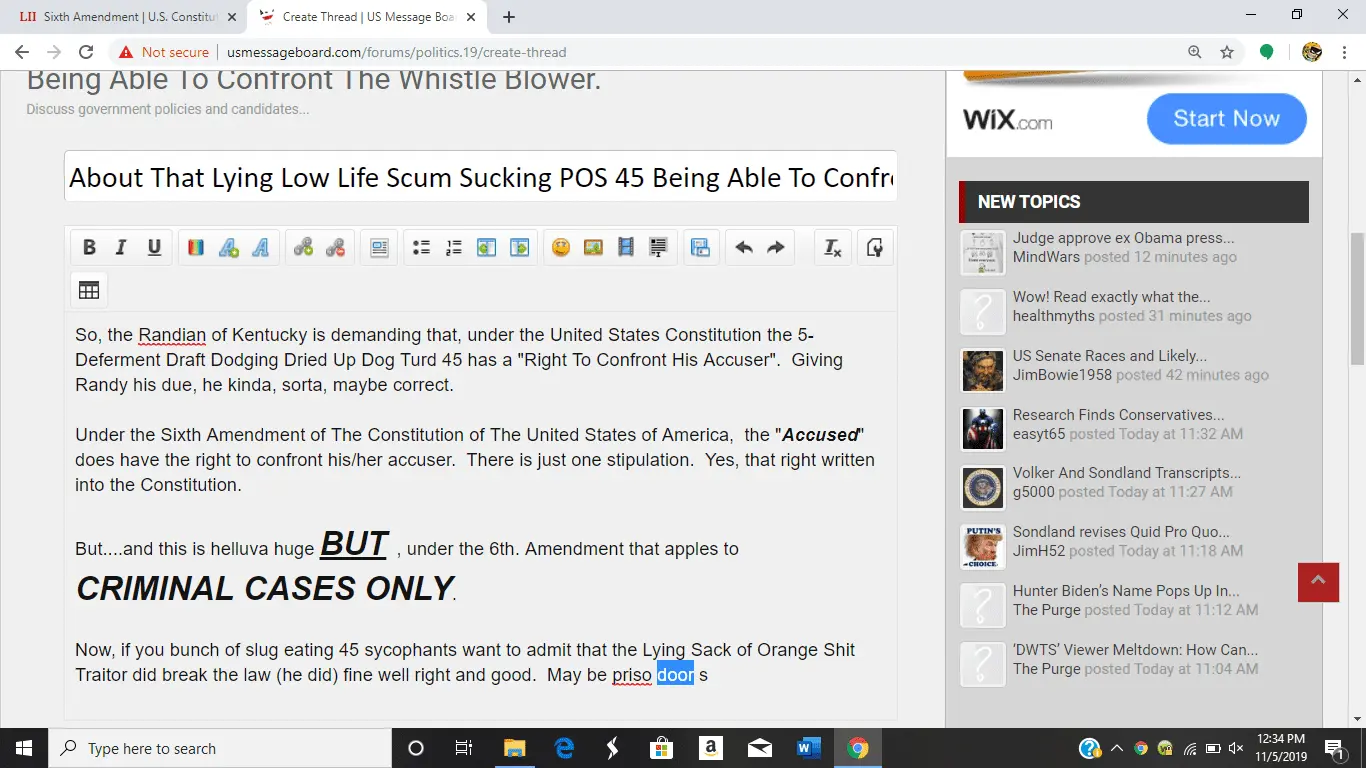This screenshot has height=768, width=1366.
Task: Toggle italic formatting in the editor
Action: (x=121, y=248)
